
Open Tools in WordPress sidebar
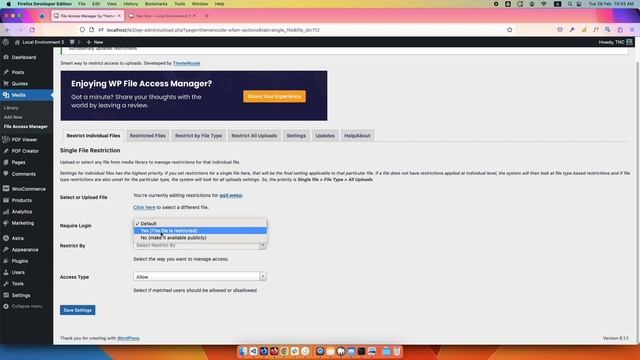click(18, 284)
